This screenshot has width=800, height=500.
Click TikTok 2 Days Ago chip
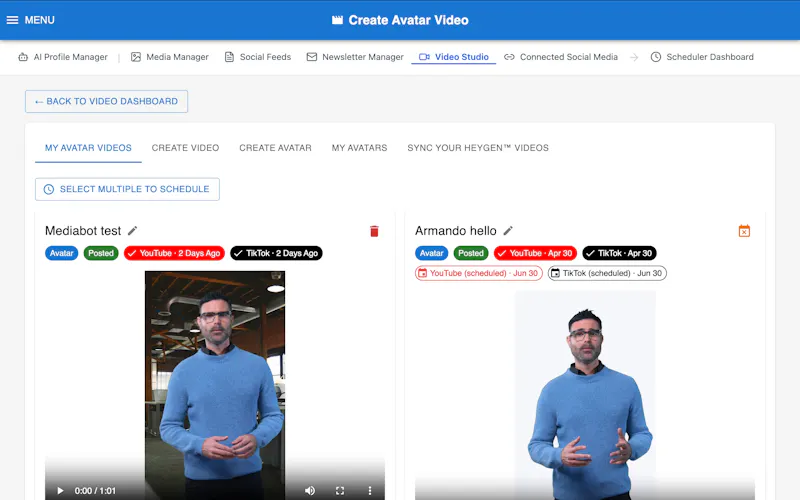tap(277, 253)
